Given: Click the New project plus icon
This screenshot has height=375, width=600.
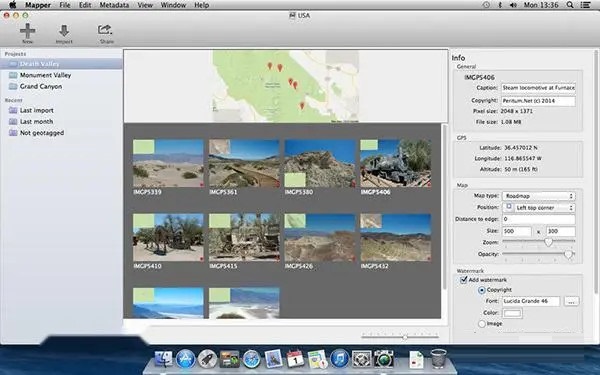Looking at the screenshot, I should [x=28, y=30].
